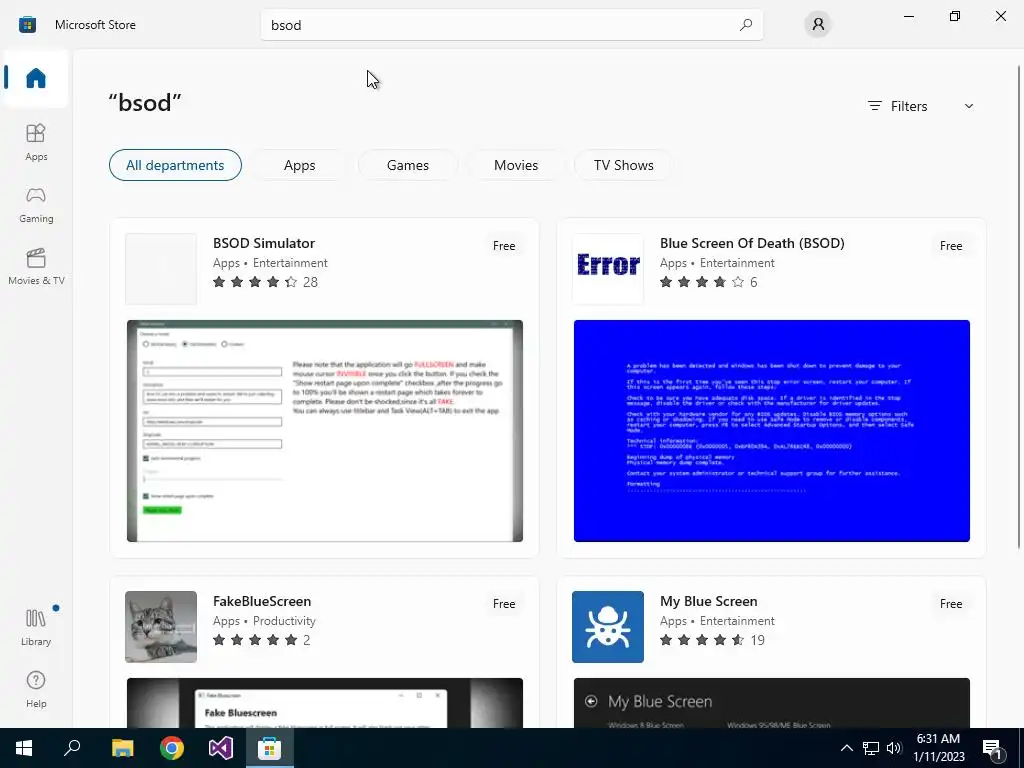The height and width of the screenshot is (768, 1024).
Task: Open blue error screen screenshot preview
Action: click(772, 431)
